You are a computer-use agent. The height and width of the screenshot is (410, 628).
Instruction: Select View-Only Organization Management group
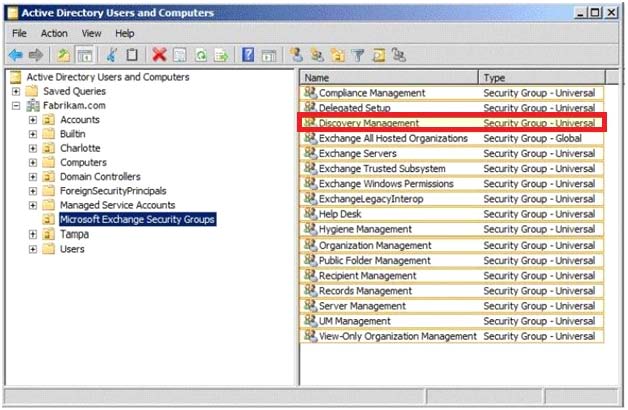pyautogui.click(x=452, y=336)
